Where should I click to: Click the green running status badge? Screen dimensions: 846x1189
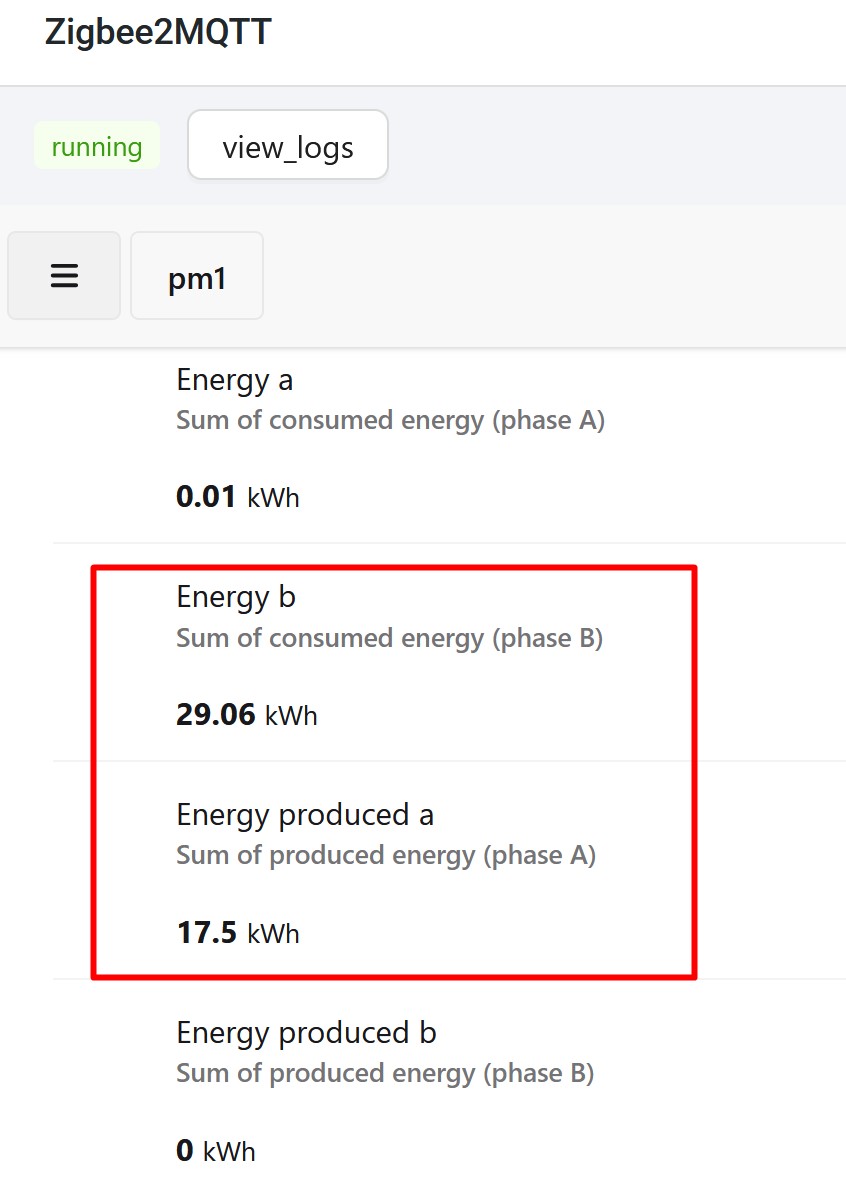pyautogui.click(x=97, y=146)
